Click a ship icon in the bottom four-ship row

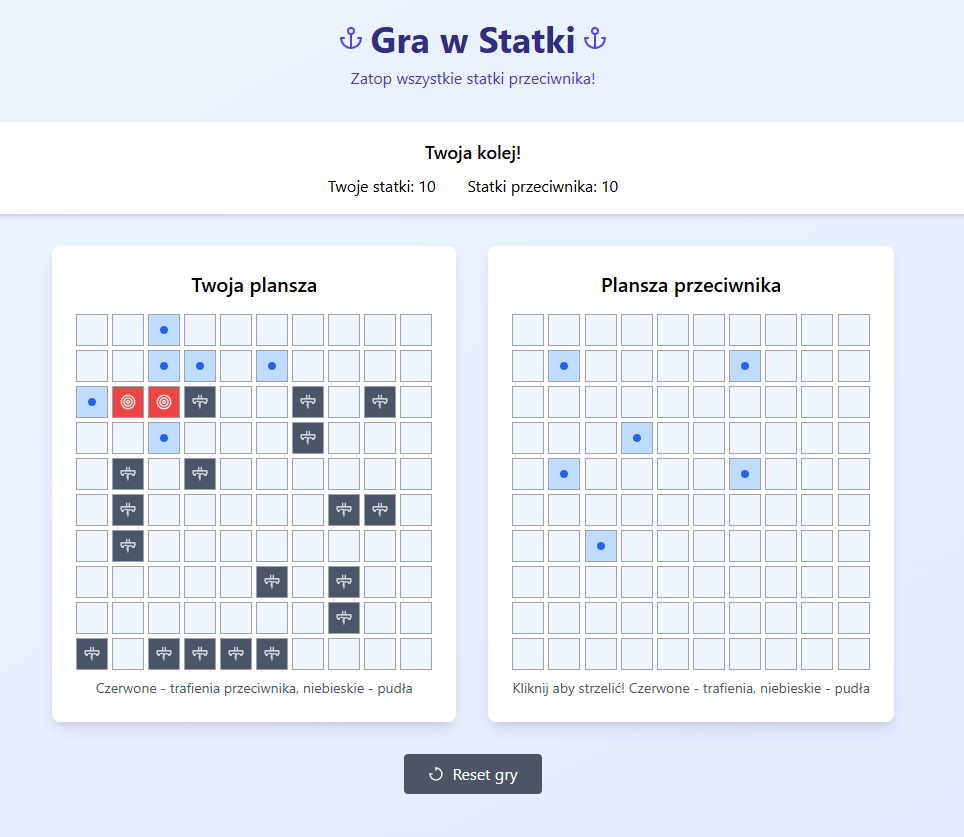point(199,654)
